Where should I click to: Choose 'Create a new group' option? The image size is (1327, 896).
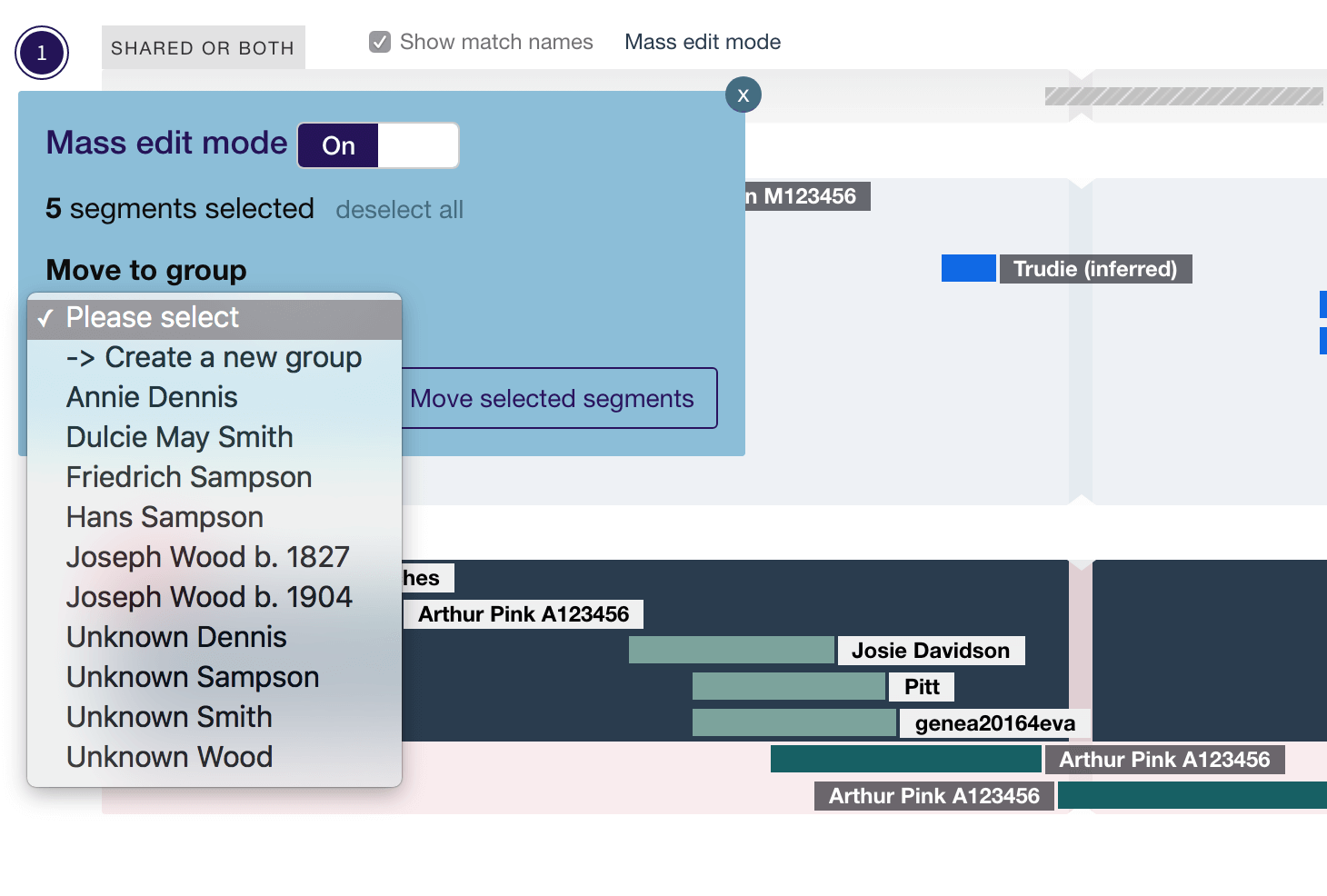(x=215, y=358)
